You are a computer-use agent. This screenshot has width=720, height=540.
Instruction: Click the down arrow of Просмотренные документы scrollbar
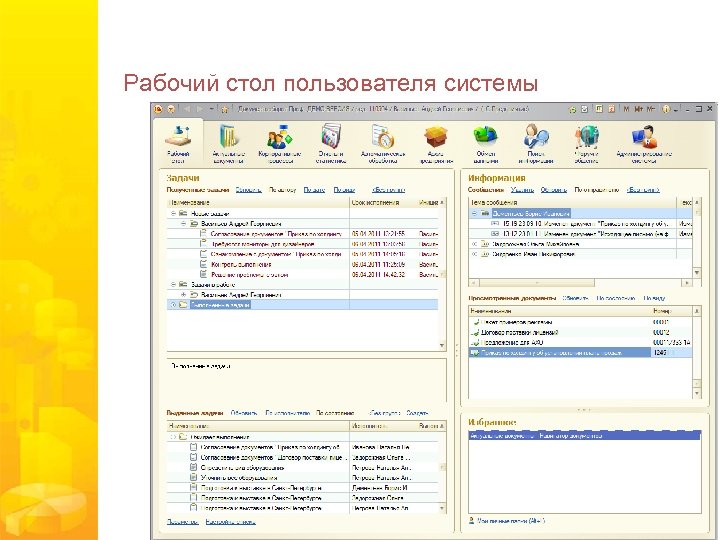697,394
